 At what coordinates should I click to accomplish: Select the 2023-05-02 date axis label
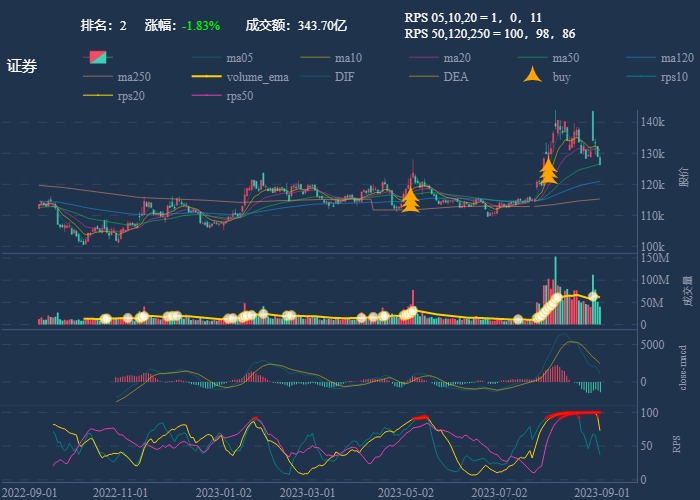[x=406, y=492]
